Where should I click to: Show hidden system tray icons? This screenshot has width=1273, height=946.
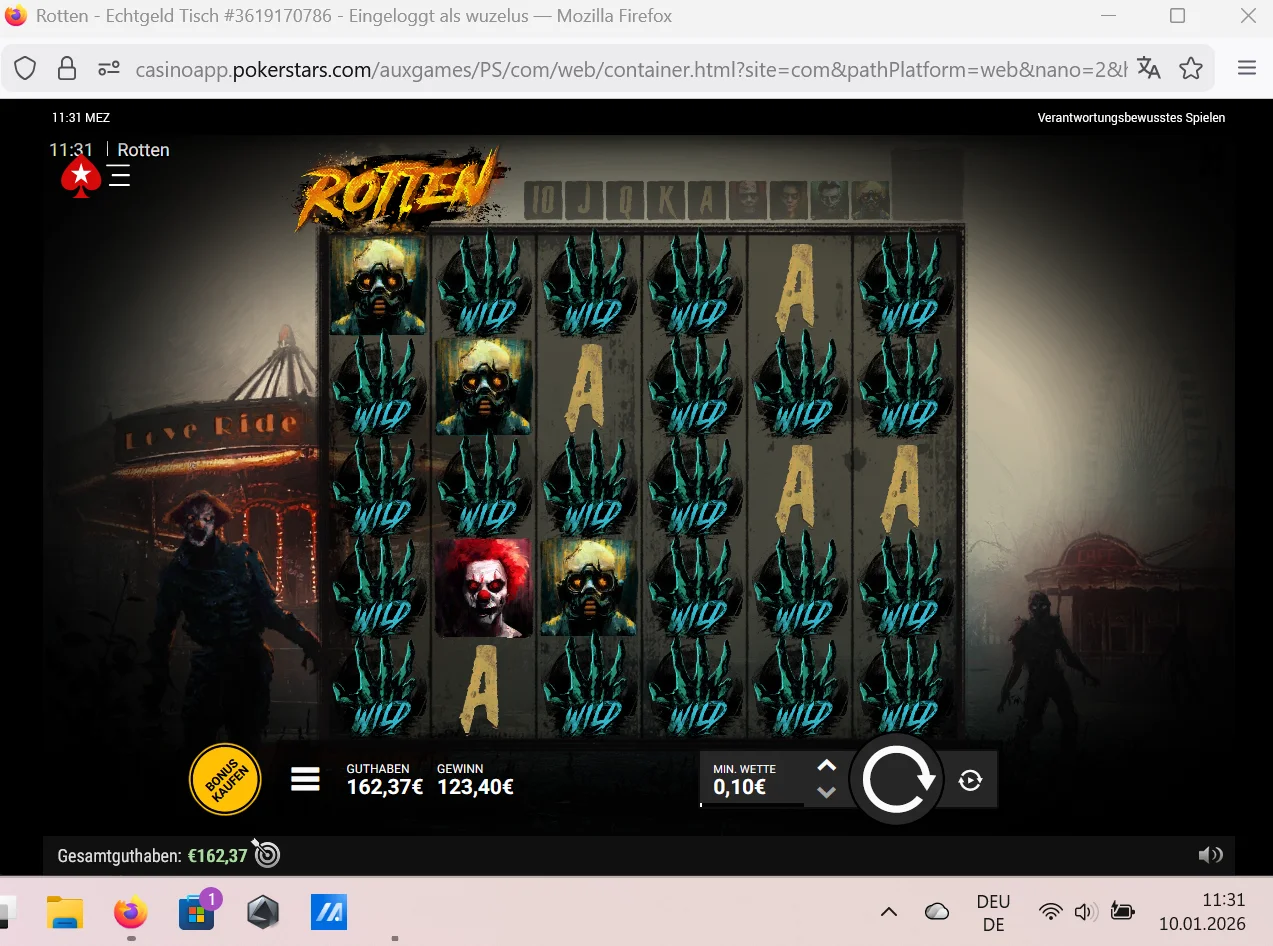[888, 911]
